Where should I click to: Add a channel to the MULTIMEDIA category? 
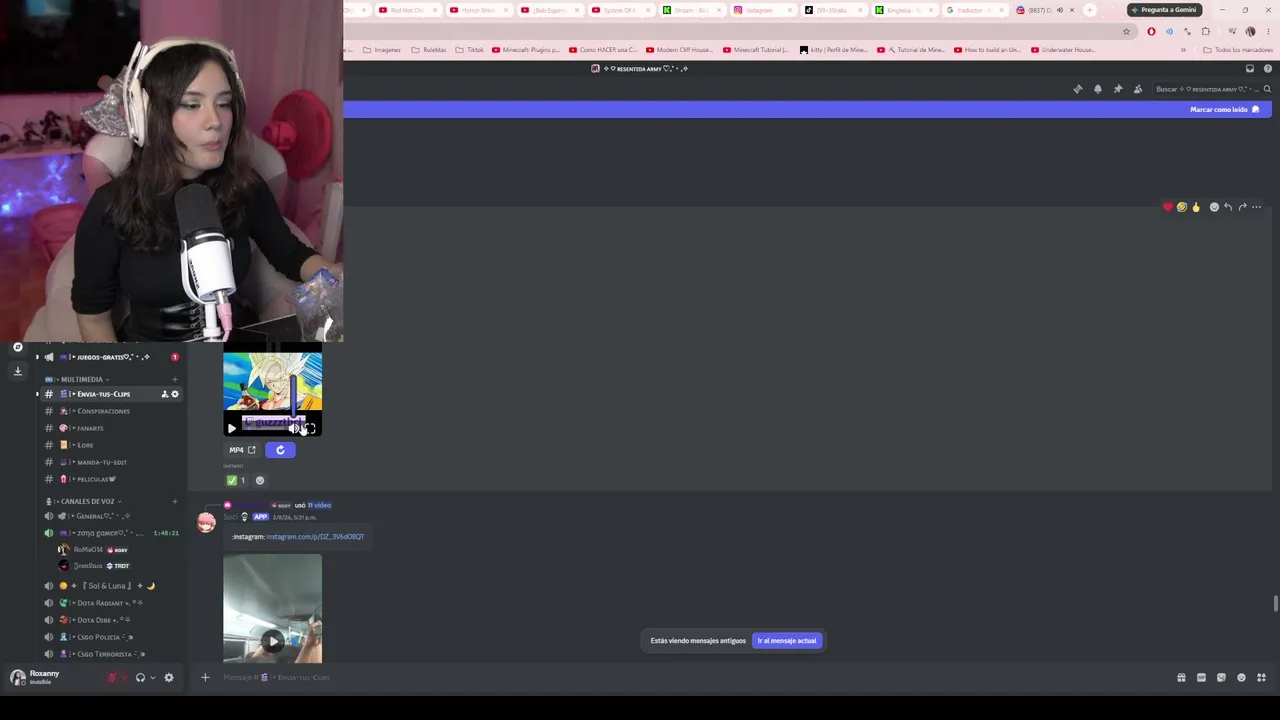[174, 379]
